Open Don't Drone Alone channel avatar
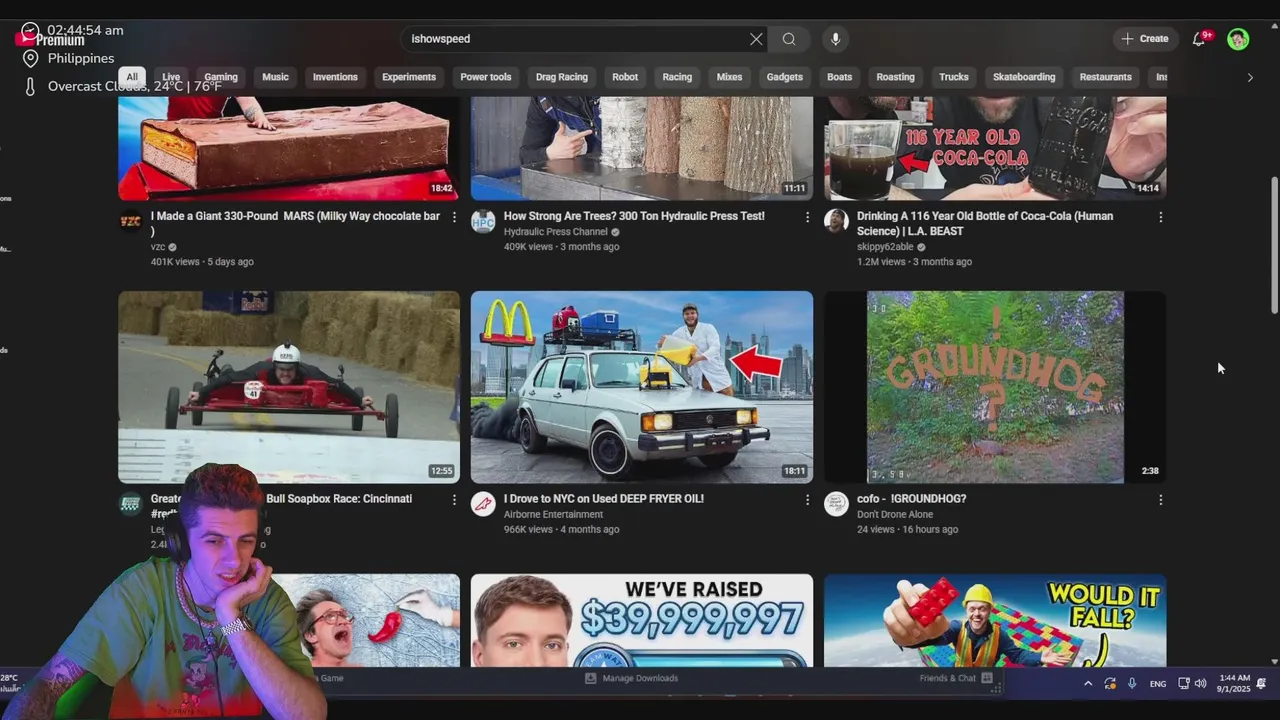 click(x=836, y=504)
